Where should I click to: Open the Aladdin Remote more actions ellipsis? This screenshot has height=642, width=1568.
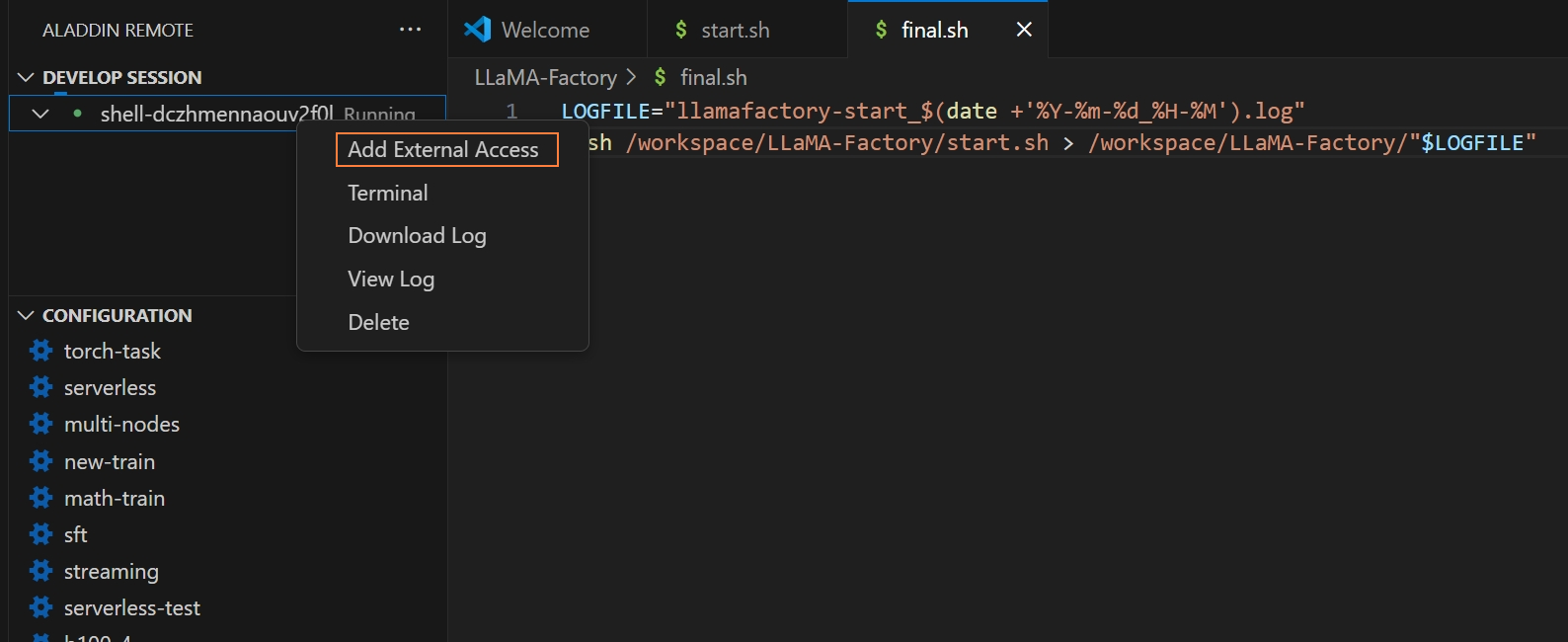coord(410,30)
